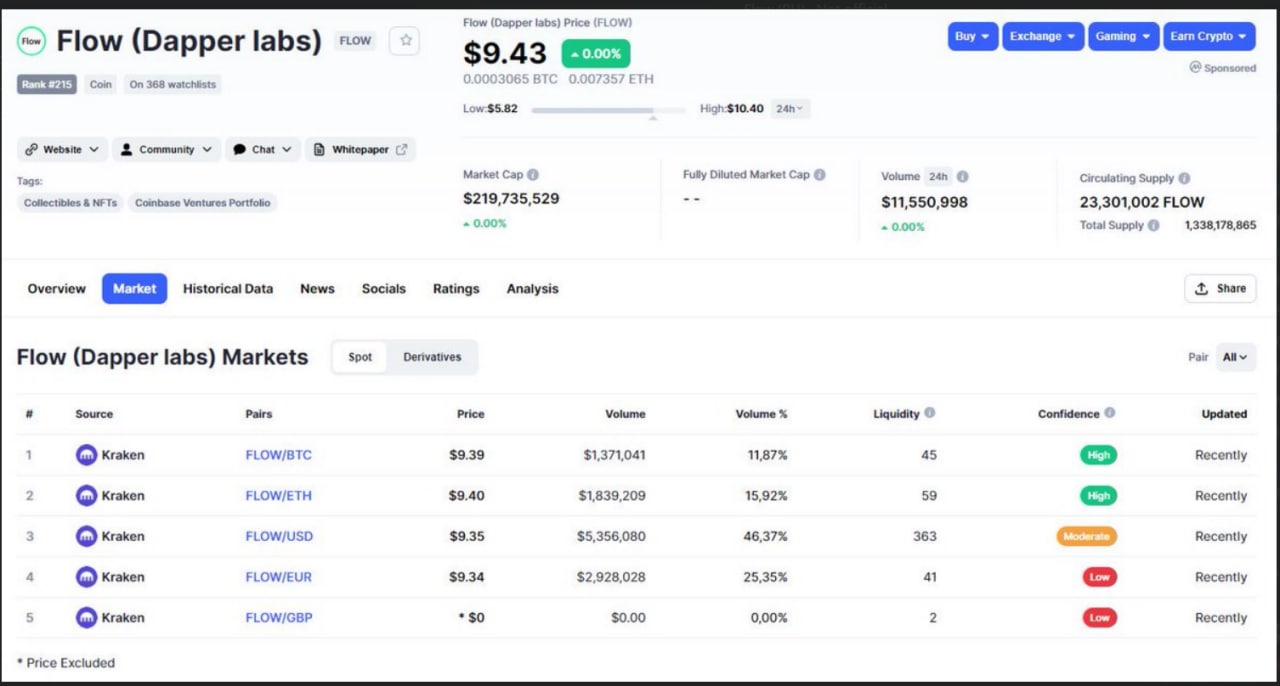1280x686 pixels.
Task: Open the FLOW/USD pair link
Action: coord(279,536)
